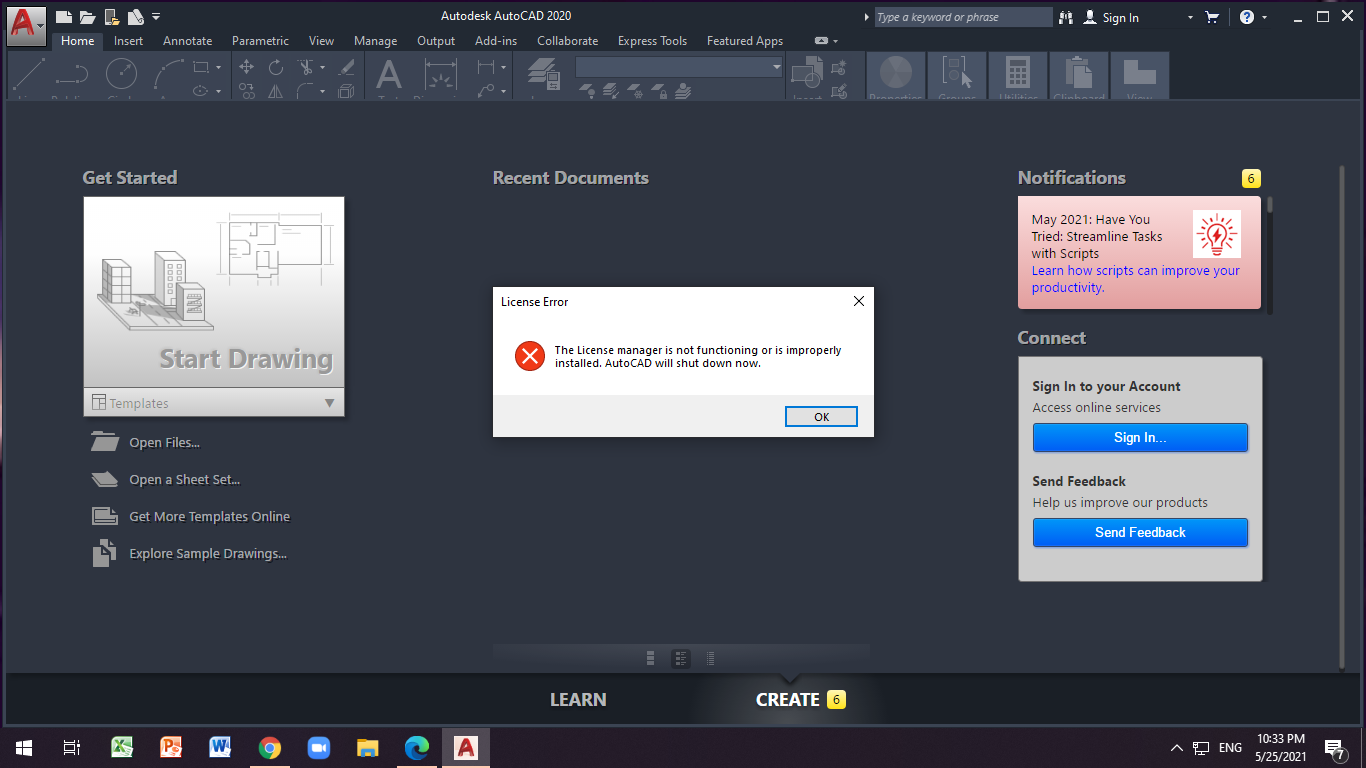1366x768 pixels.
Task: Select the Mirror tool in ribbon
Action: pyautogui.click(x=276, y=91)
